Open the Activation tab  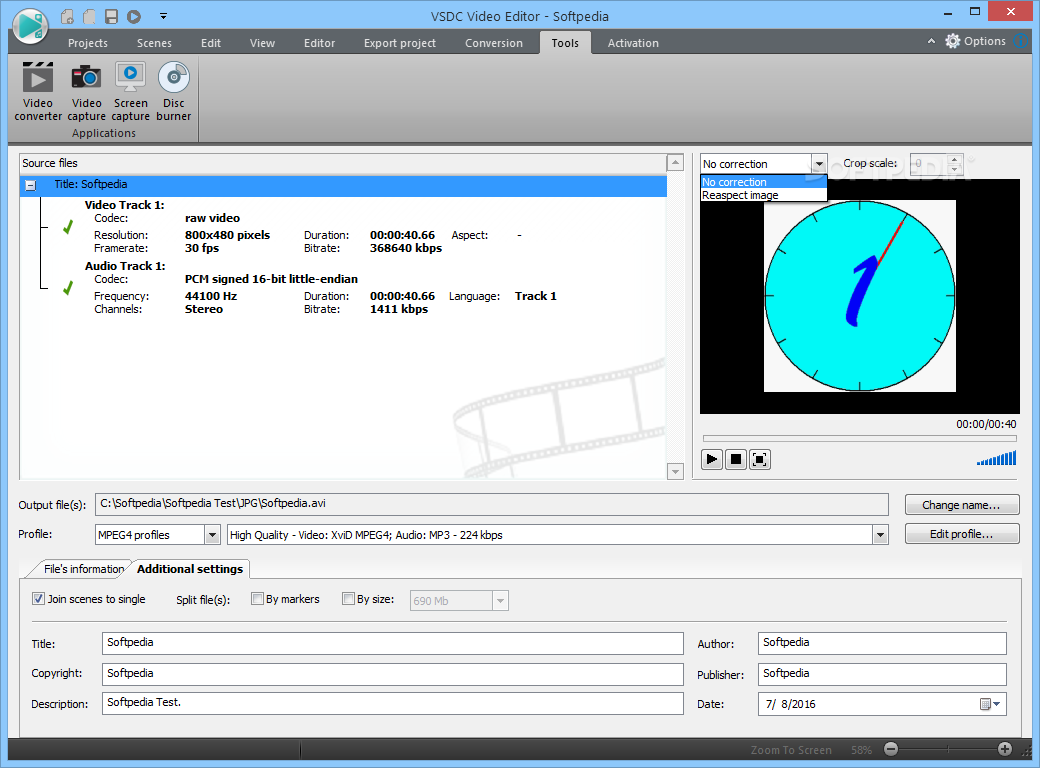tap(633, 43)
